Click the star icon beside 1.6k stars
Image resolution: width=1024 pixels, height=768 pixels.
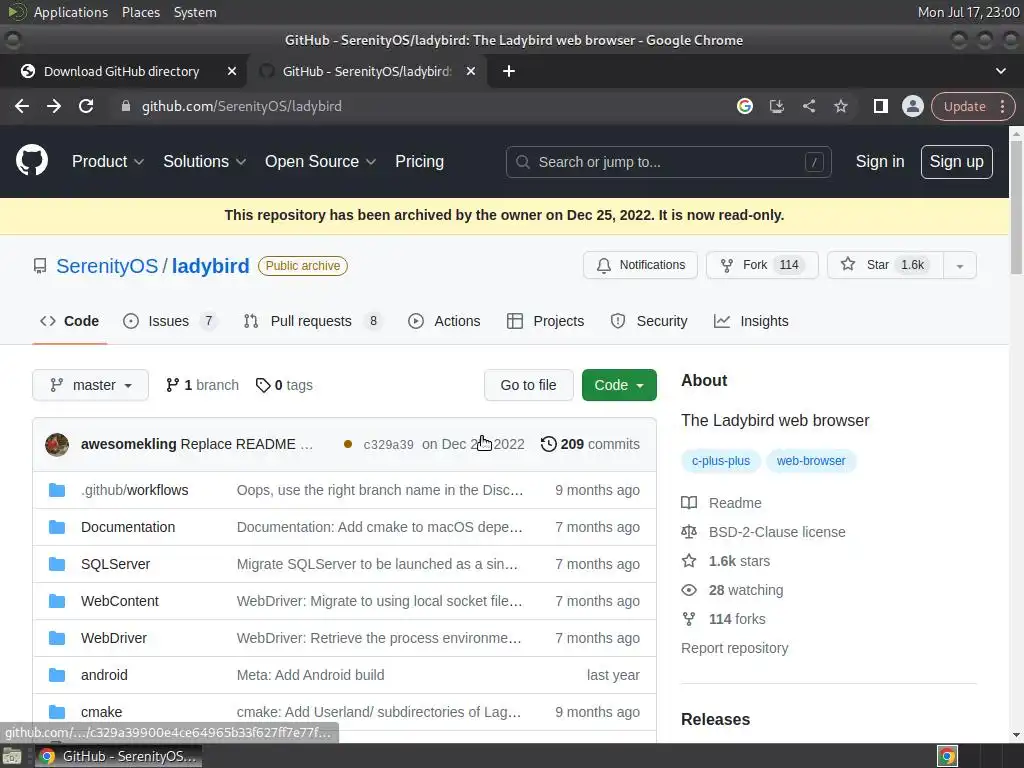[689, 560]
